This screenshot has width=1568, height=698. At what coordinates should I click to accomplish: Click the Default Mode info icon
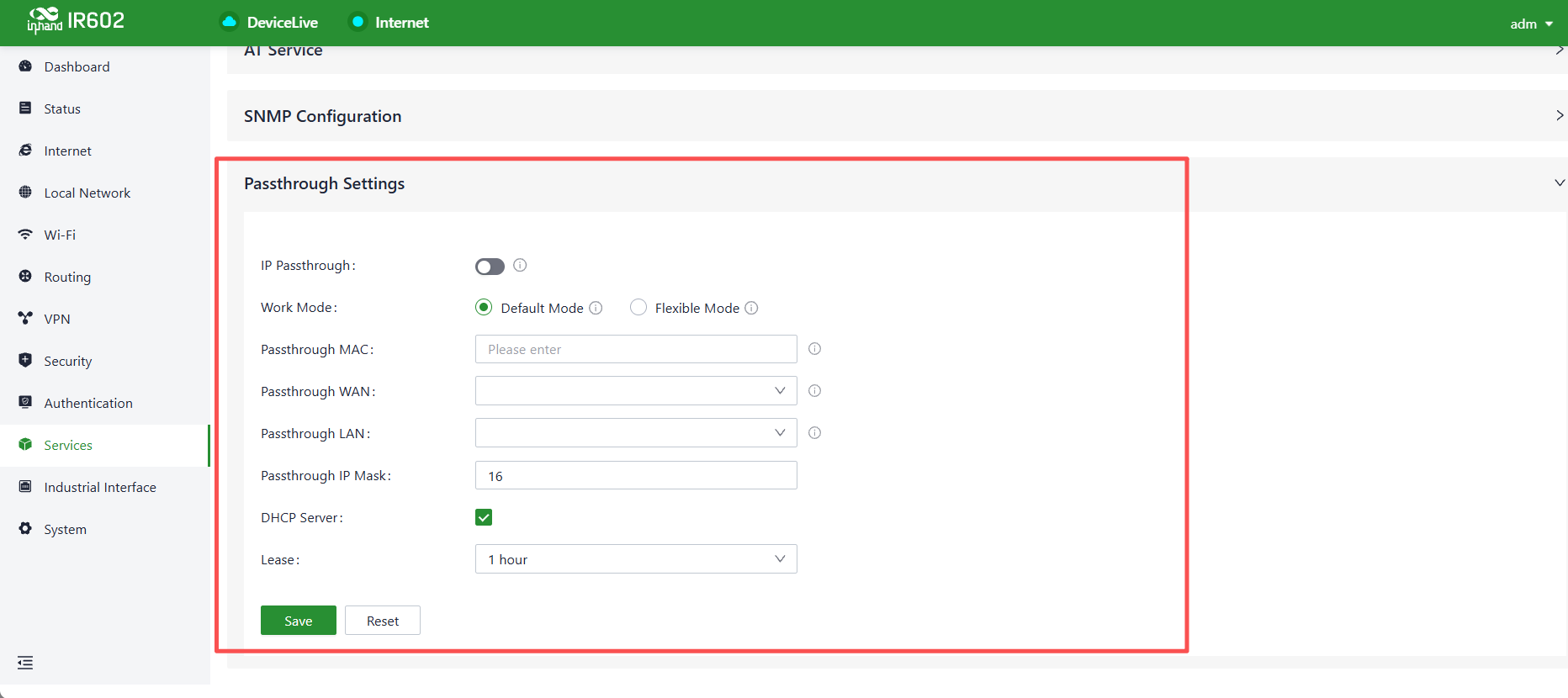tap(596, 308)
